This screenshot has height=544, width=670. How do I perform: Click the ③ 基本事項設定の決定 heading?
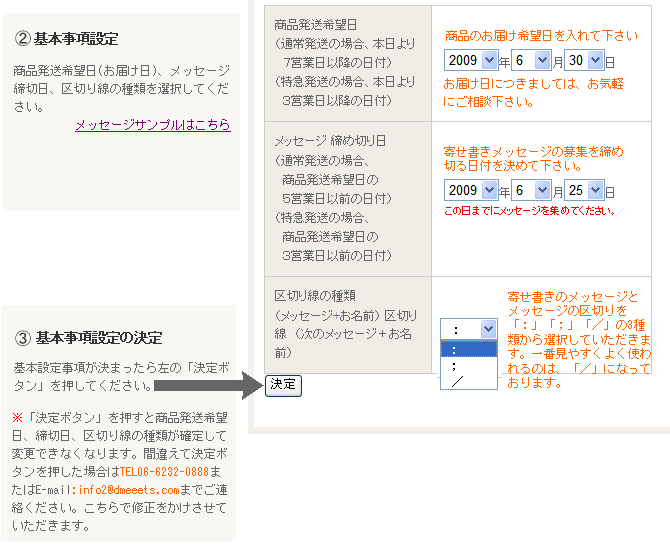pyautogui.click(x=88, y=337)
